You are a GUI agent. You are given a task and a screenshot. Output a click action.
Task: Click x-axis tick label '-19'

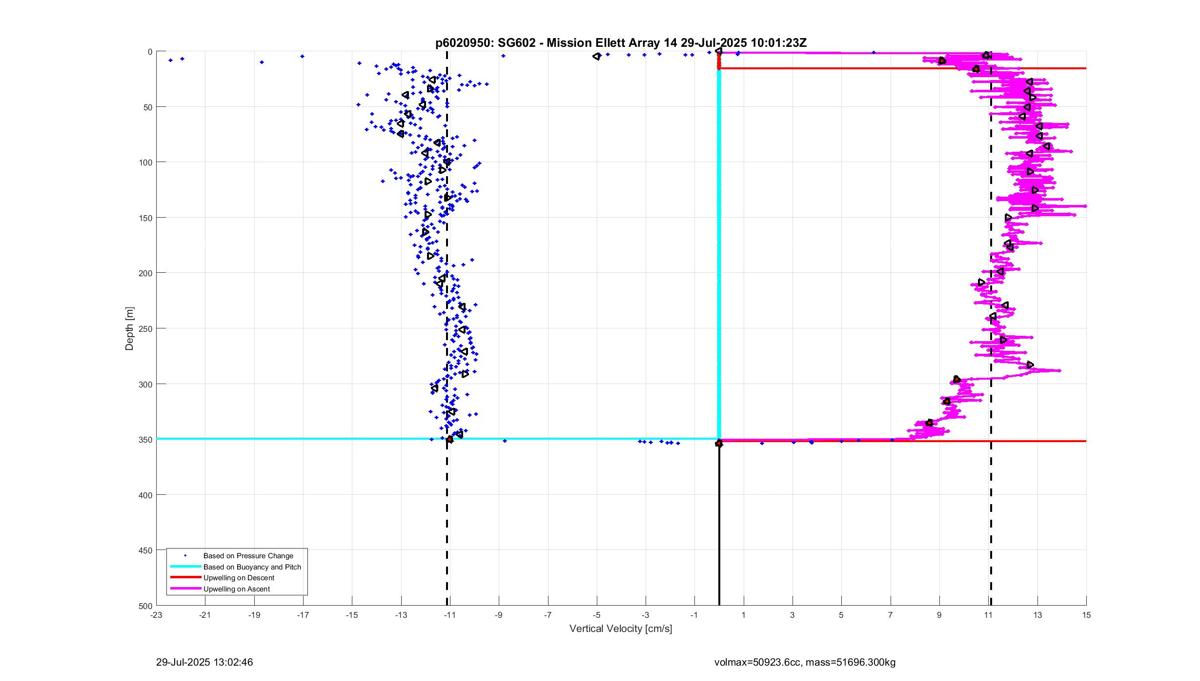(254, 615)
